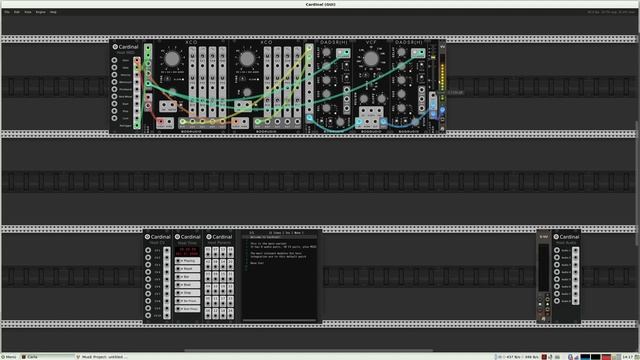Switch to Carla in taskbar
Screen dimensions: 640x360
pos(47,357)
